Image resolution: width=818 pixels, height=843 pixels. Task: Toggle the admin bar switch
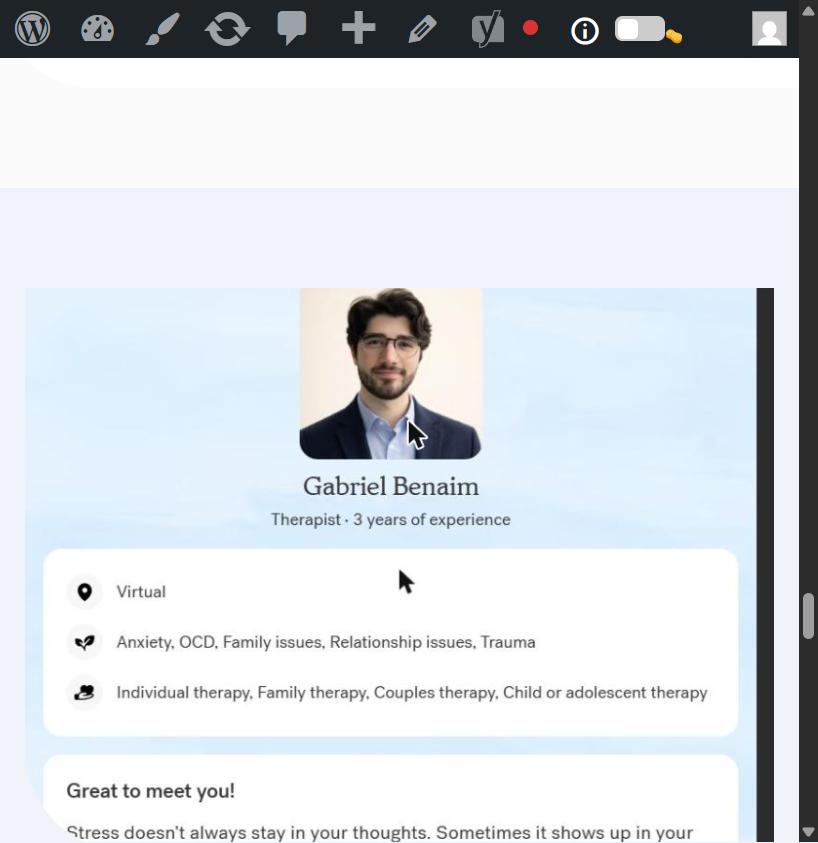640,28
